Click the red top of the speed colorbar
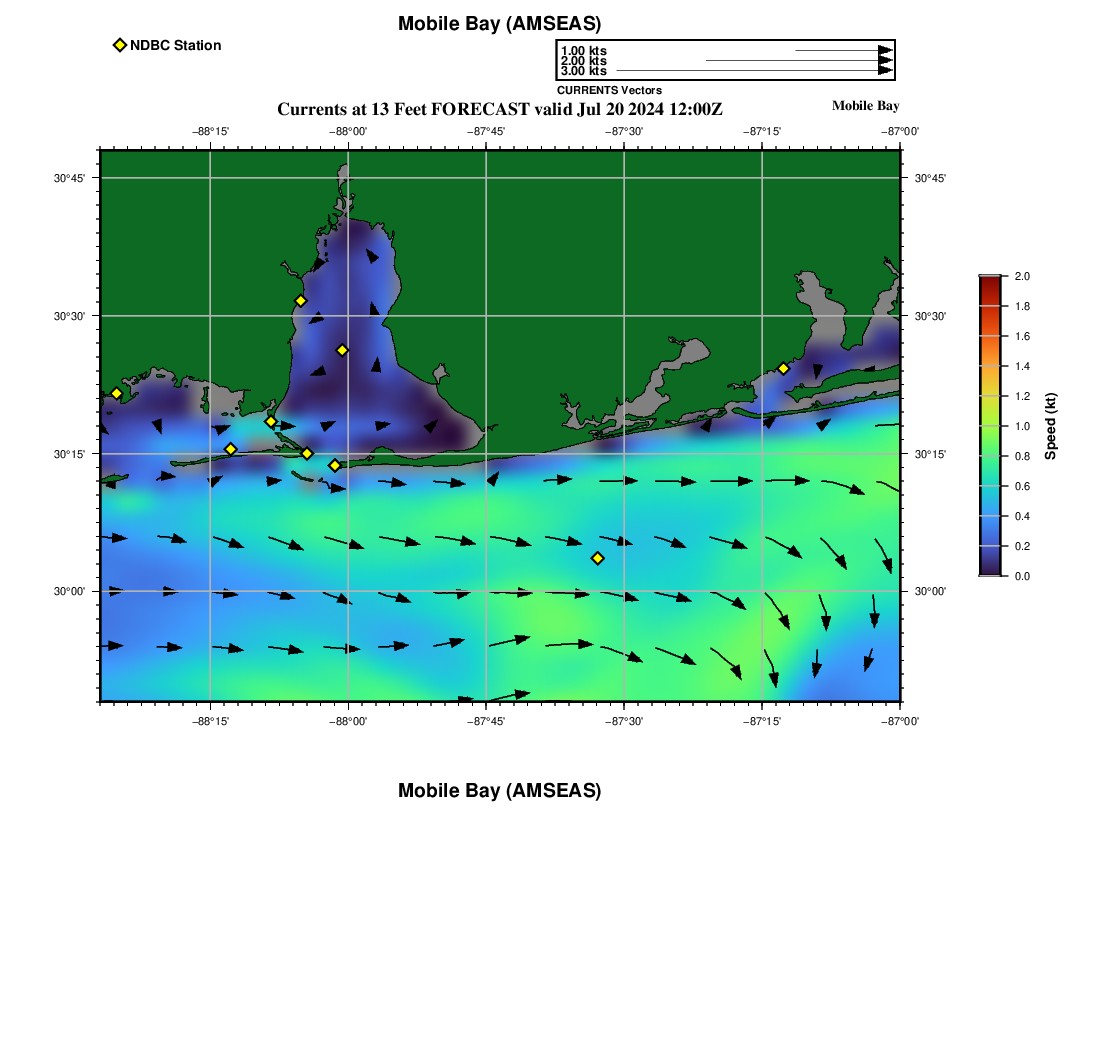The height and width of the screenshot is (1050, 1100). coord(990,282)
